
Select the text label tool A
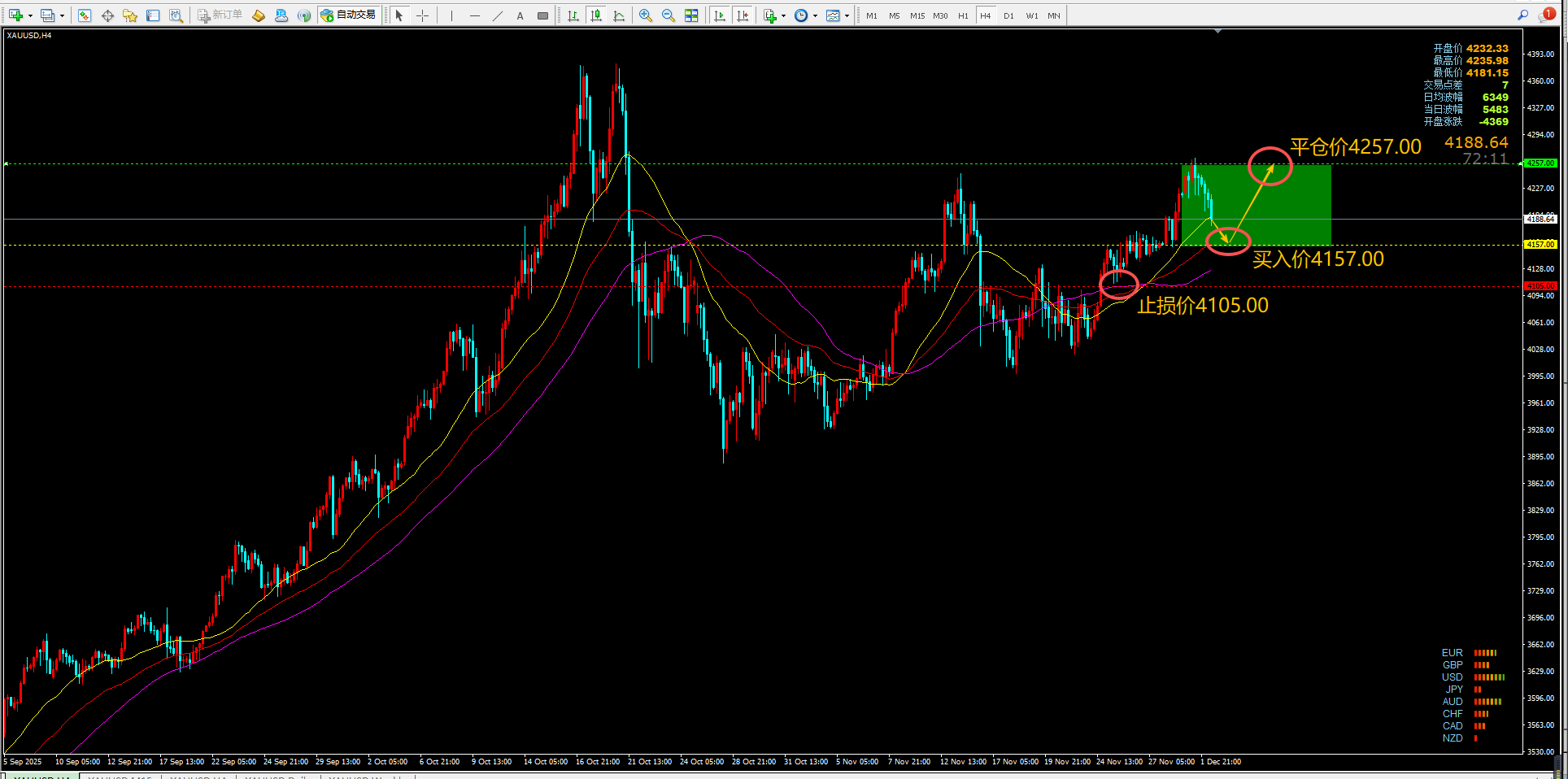520,15
